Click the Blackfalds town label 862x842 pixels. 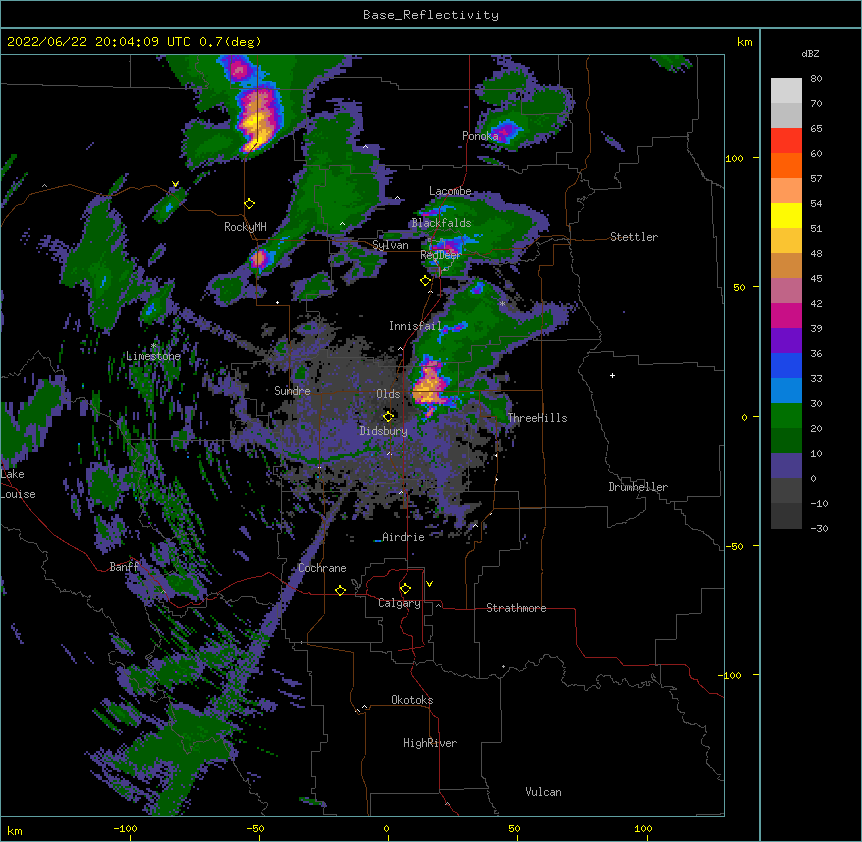pyautogui.click(x=441, y=223)
